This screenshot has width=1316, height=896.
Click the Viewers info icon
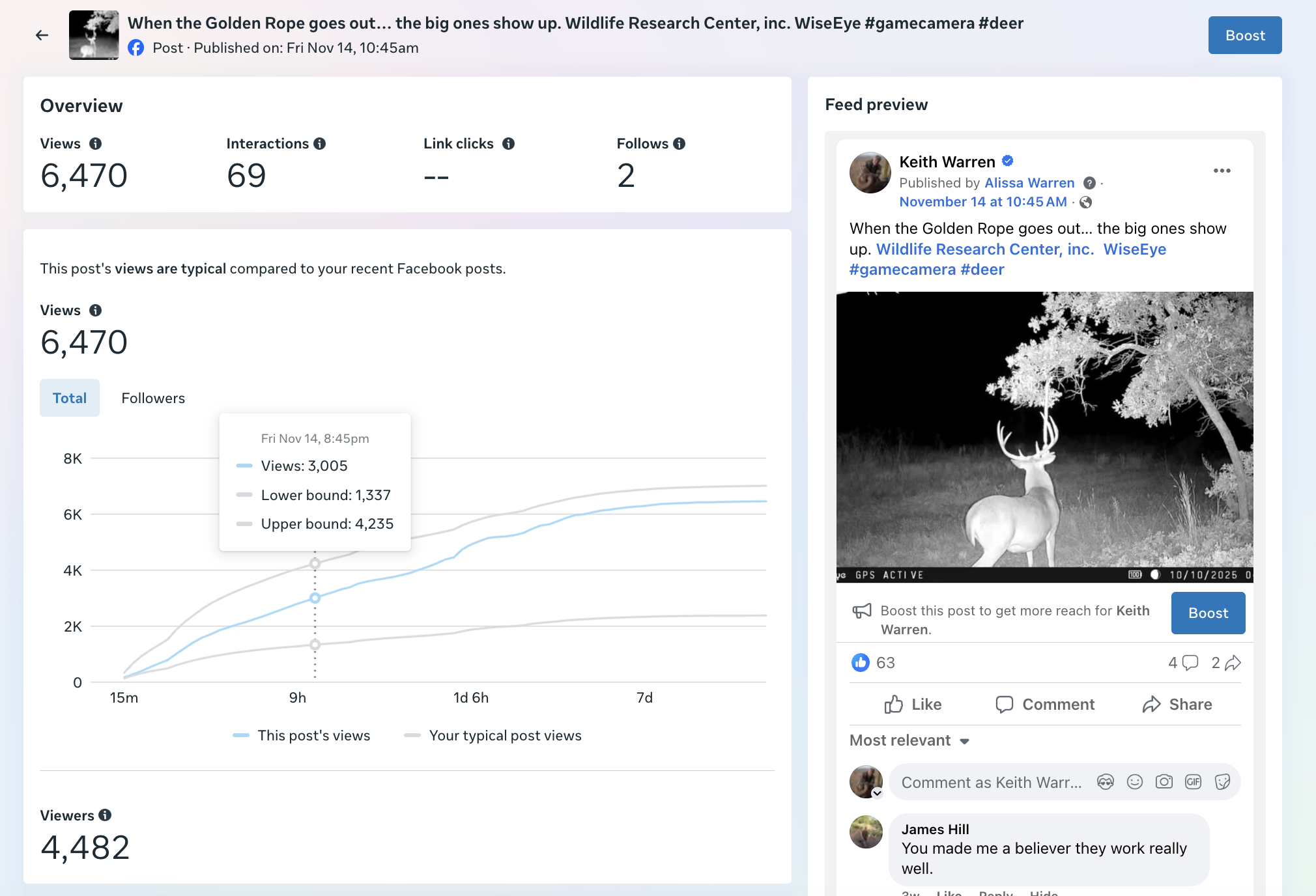click(105, 815)
